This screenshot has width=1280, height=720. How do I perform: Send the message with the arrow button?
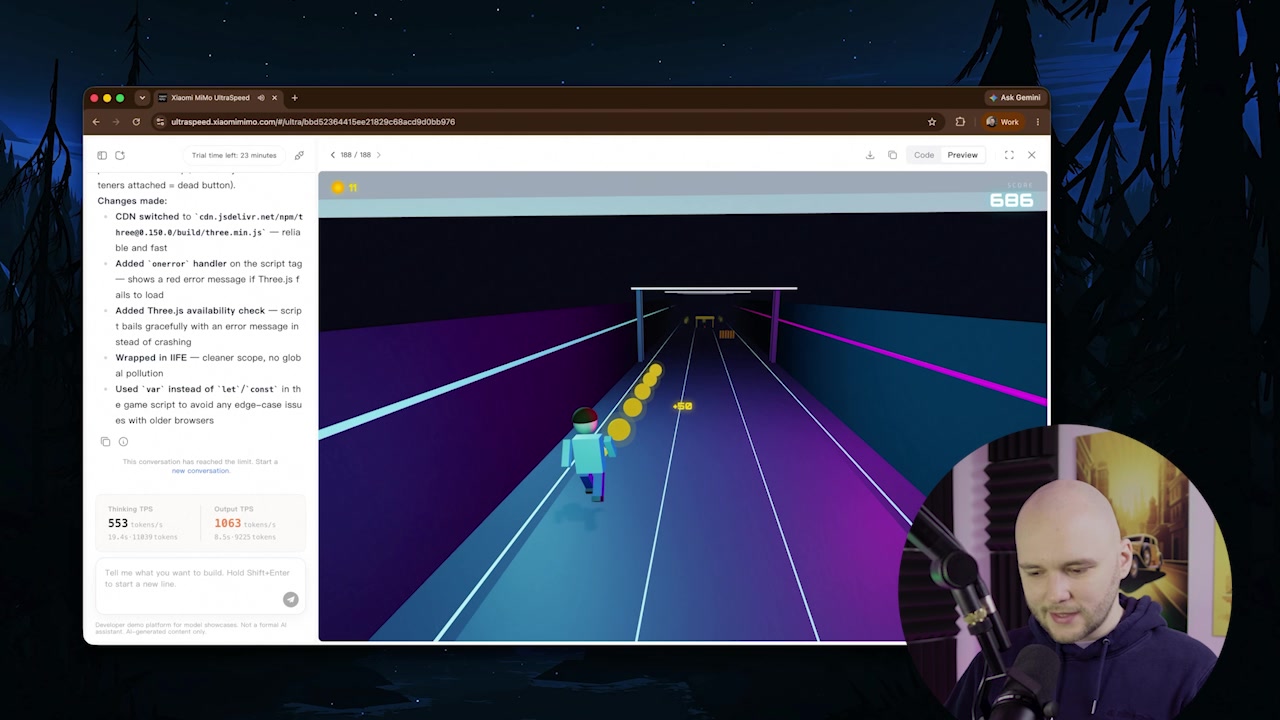coord(290,599)
